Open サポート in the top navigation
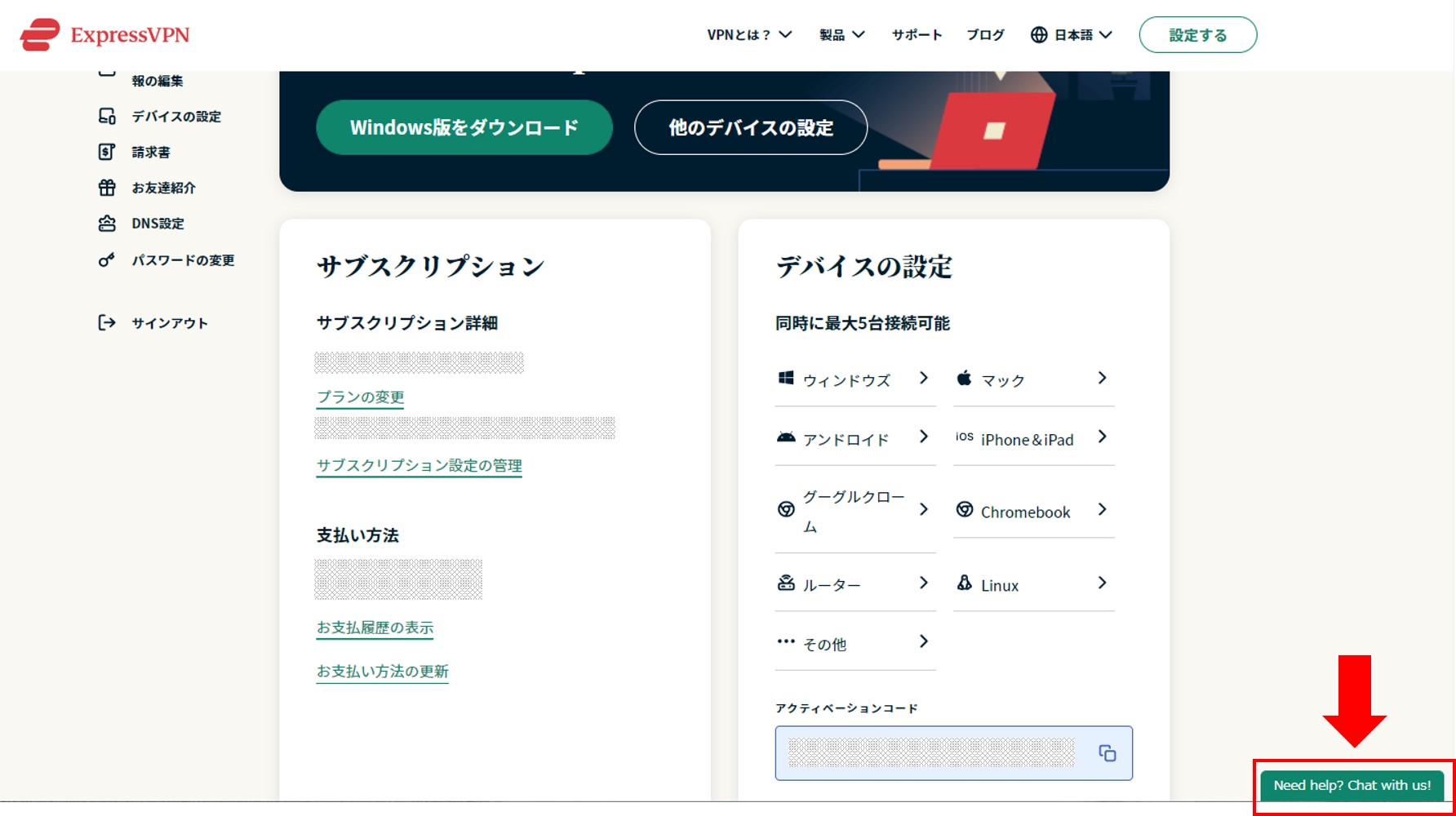 917,34
